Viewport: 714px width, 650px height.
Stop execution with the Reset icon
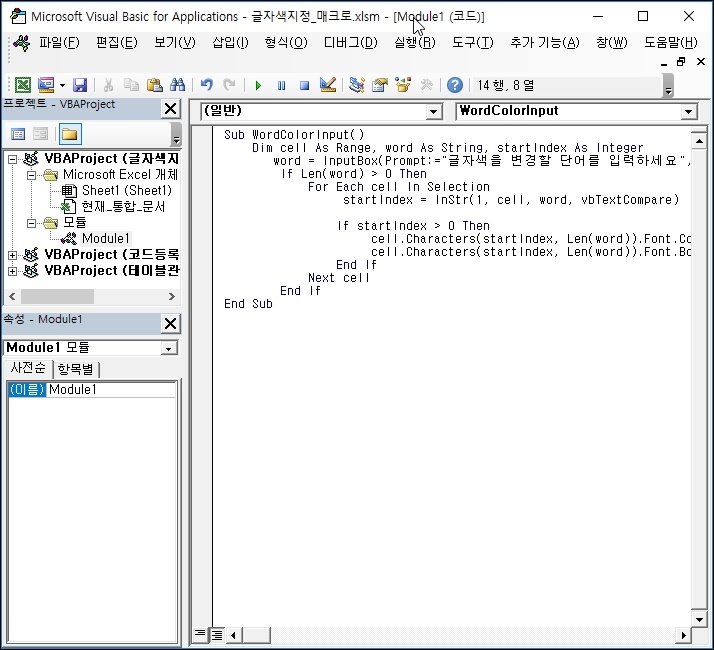tap(305, 85)
